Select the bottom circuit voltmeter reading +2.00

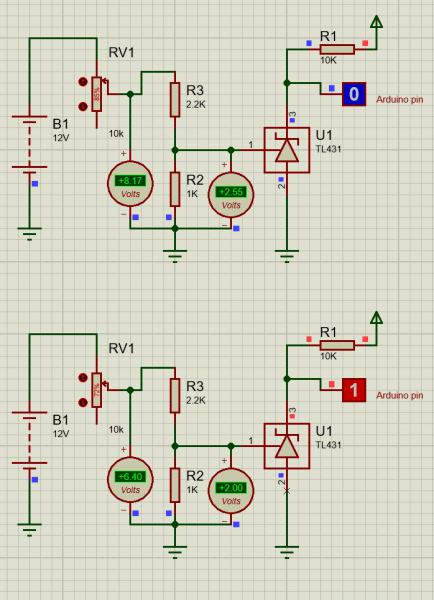[x=231, y=491]
